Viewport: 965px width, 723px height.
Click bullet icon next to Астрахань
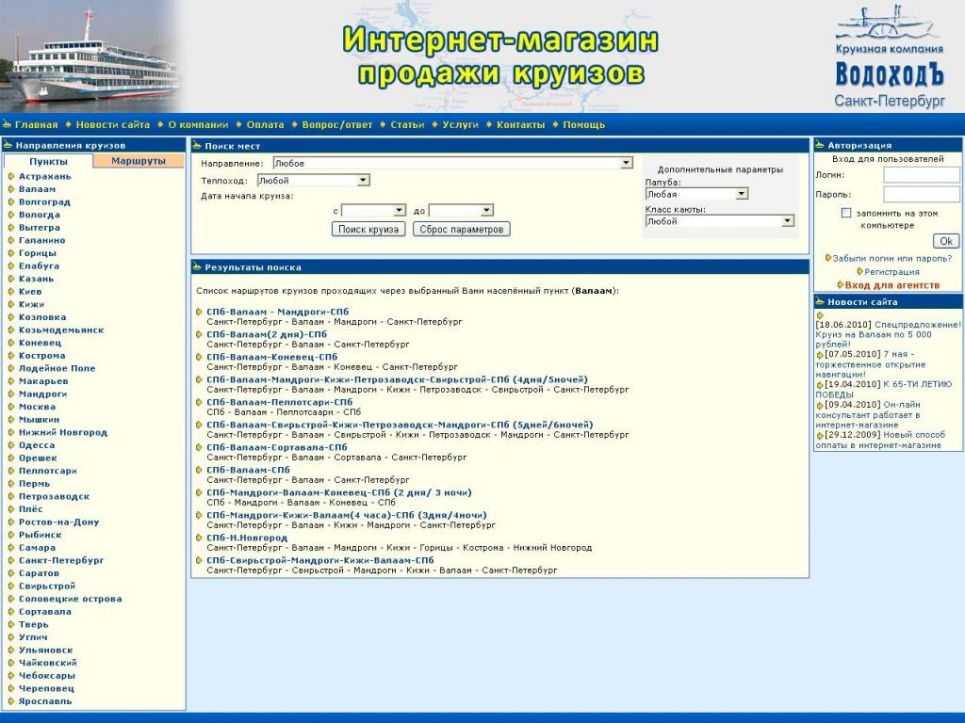point(11,177)
